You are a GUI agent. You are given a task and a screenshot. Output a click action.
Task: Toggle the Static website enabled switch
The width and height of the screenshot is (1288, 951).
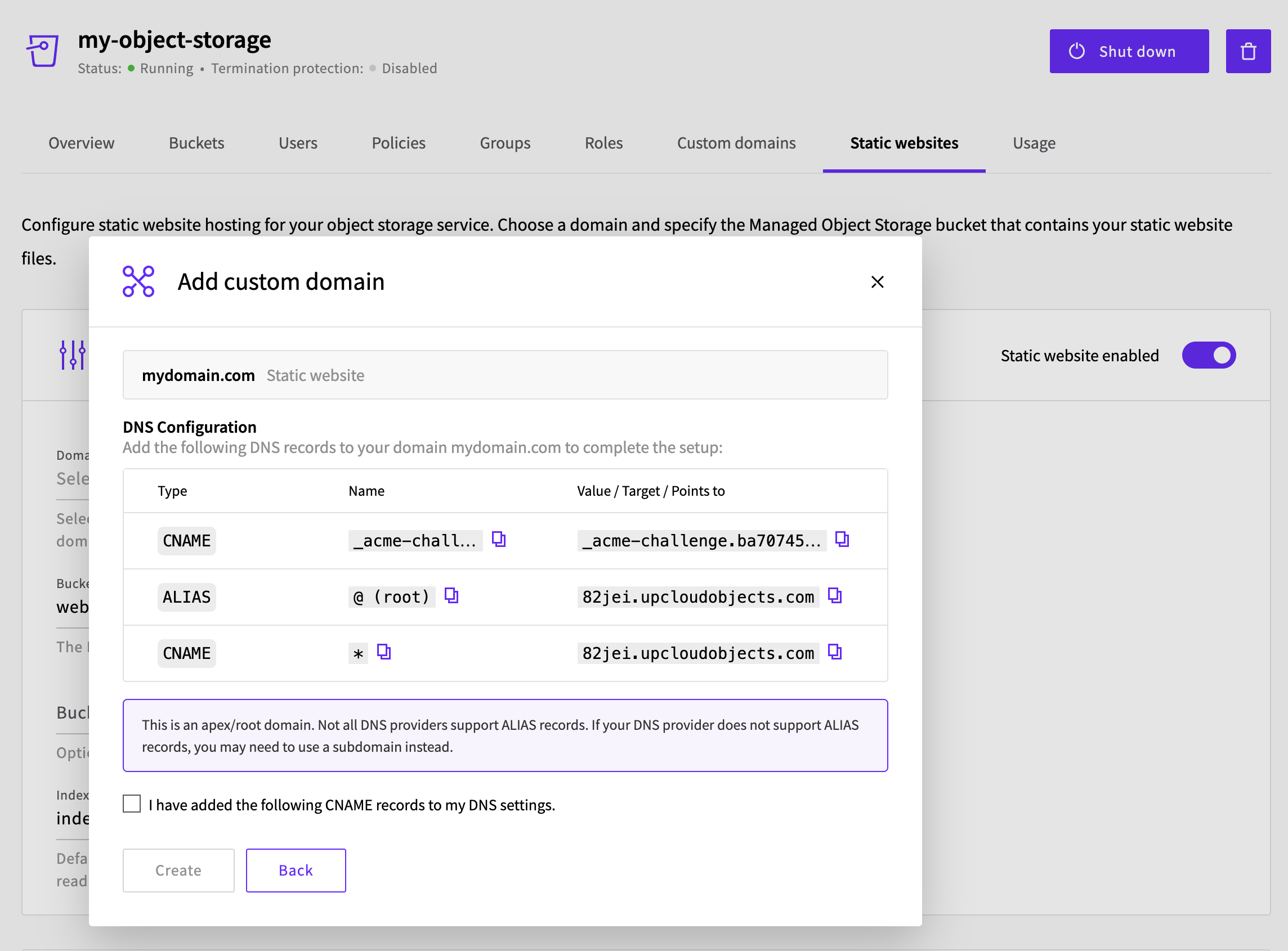point(1209,355)
